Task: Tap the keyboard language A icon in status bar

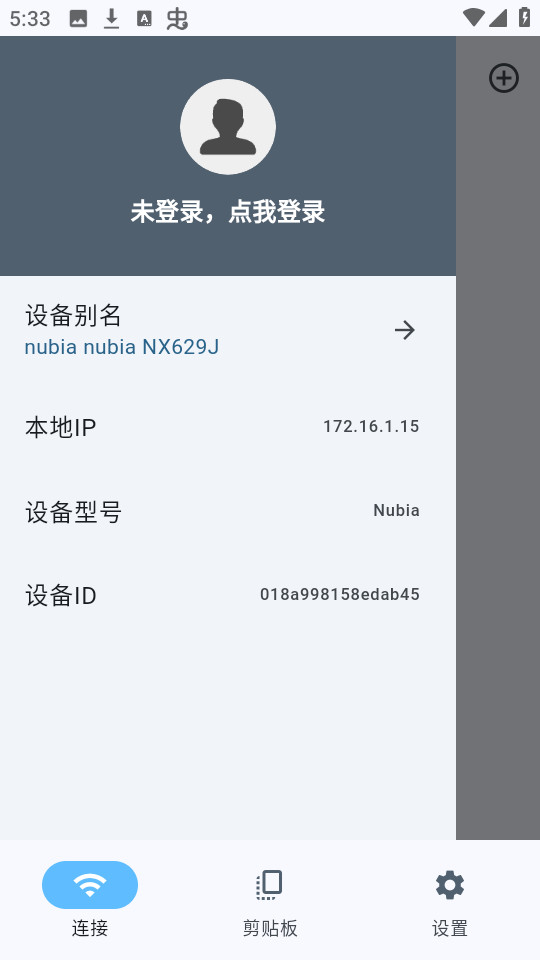Action: tap(144, 19)
